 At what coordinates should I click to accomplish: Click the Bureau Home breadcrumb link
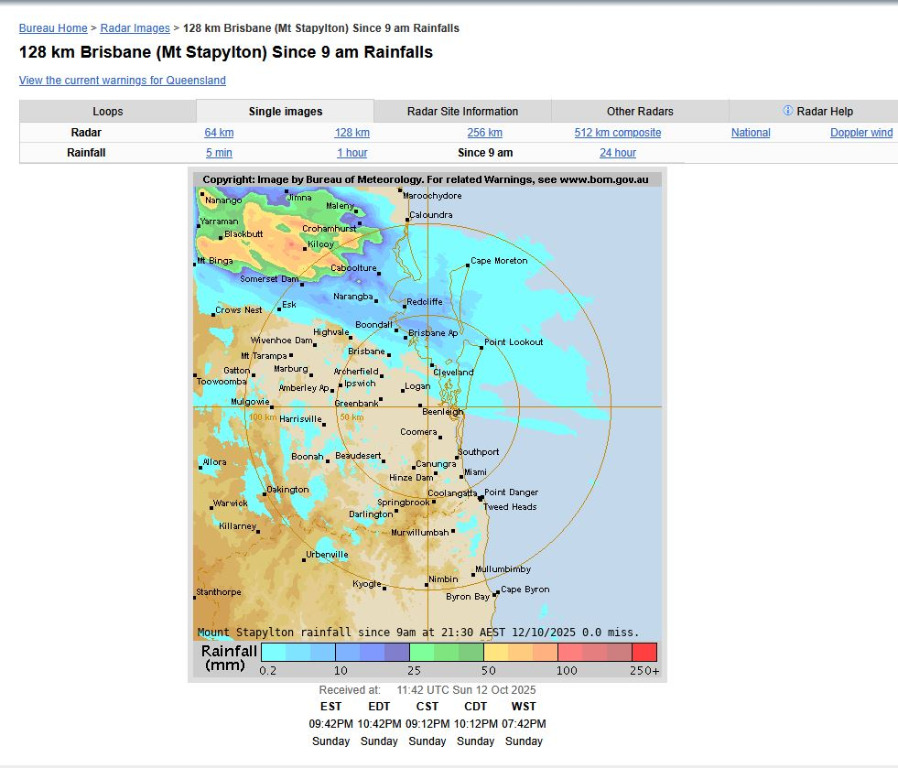(53, 28)
